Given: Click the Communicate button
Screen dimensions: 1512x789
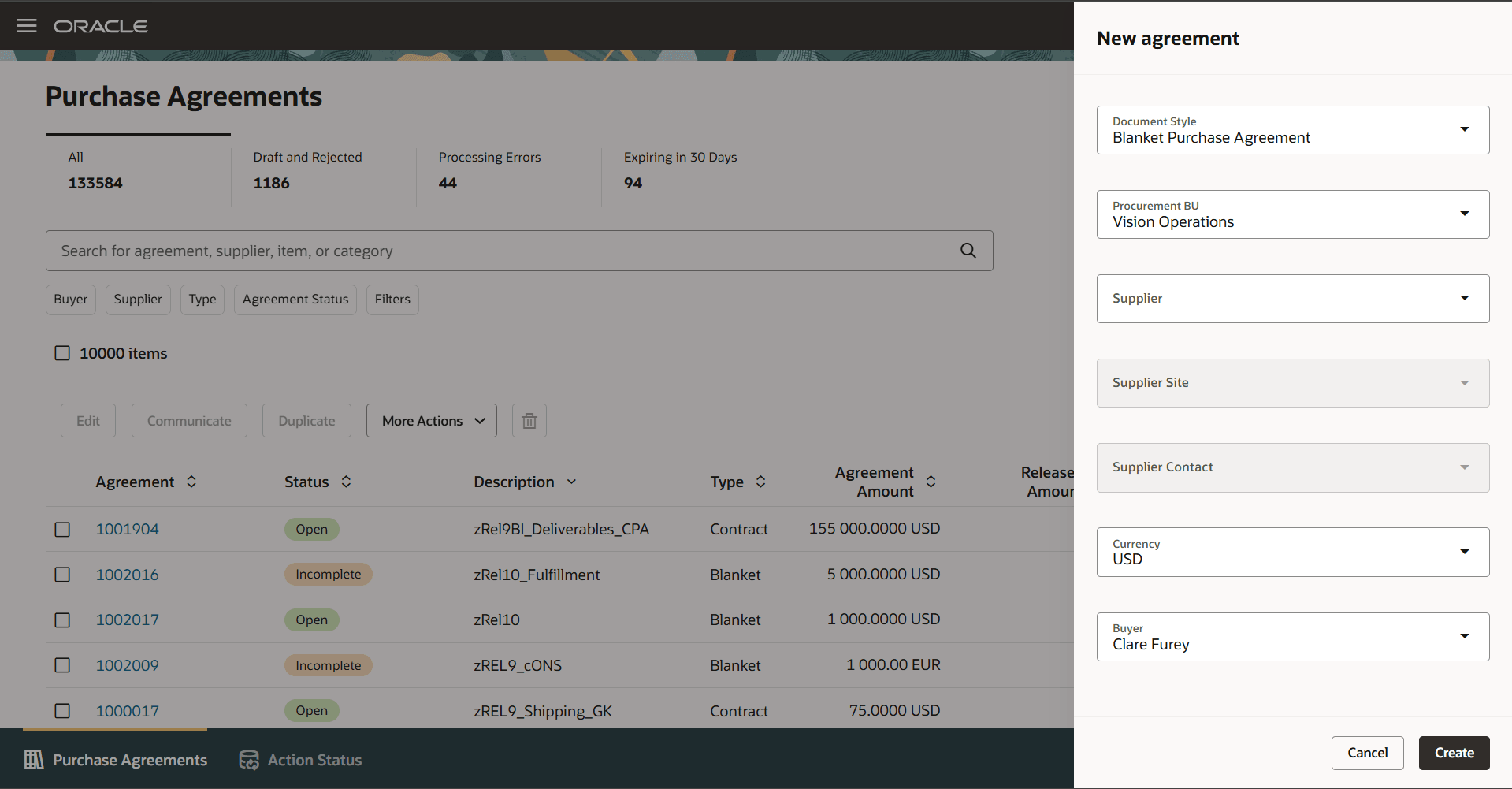Looking at the screenshot, I should point(189,421).
